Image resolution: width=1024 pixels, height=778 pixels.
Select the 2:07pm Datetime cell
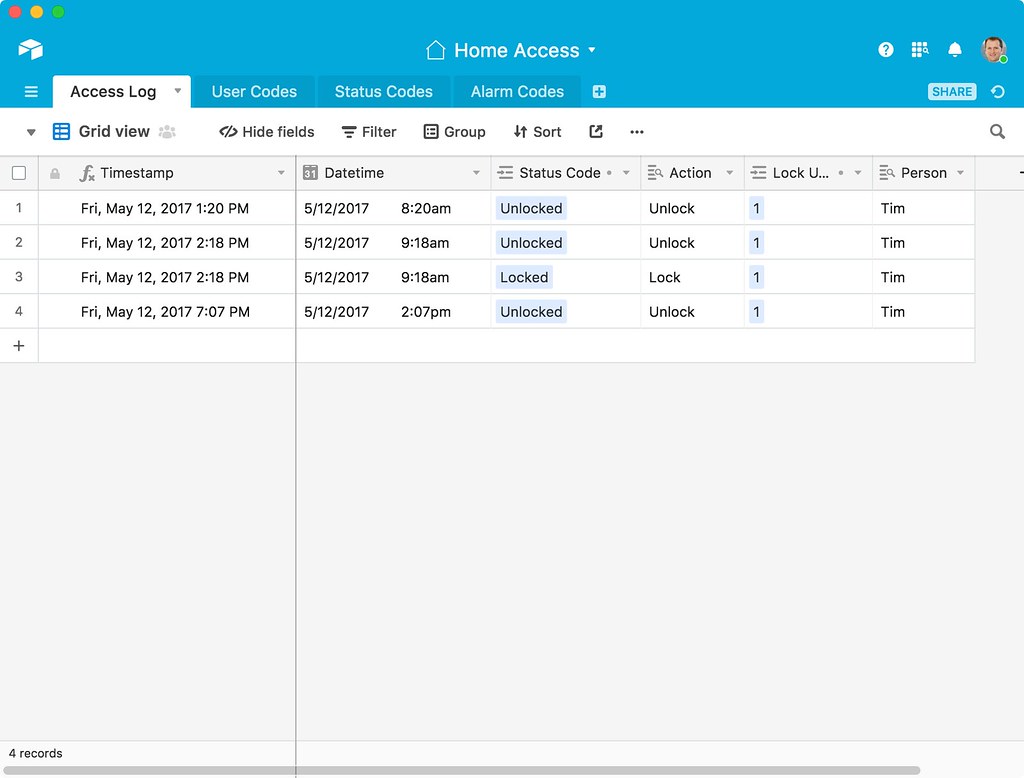[393, 312]
